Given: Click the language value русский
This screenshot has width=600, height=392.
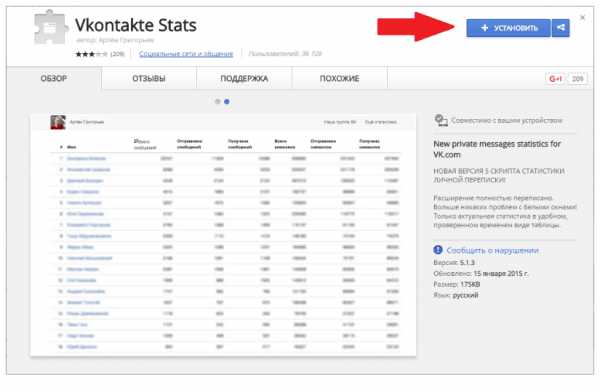Looking at the screenshot, I should [x=465, y=296].
